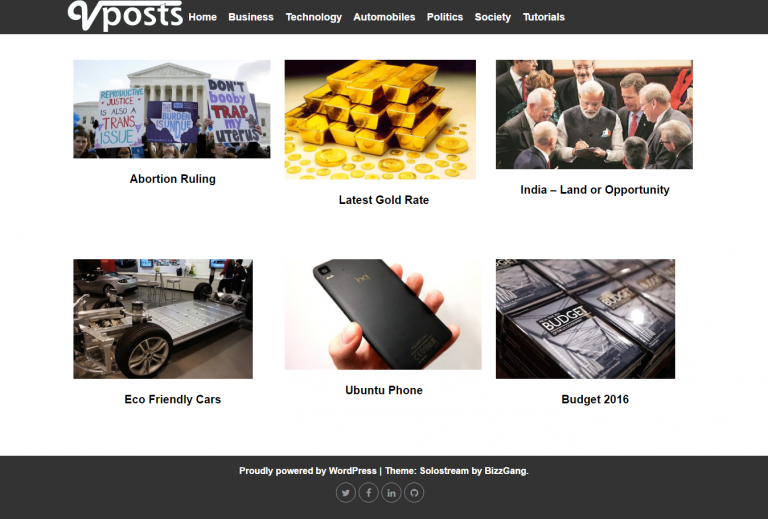The height and width of the screenshot is (519, 768).
Task: Navigate to the Automobiles category
Action: coord(384,17)
